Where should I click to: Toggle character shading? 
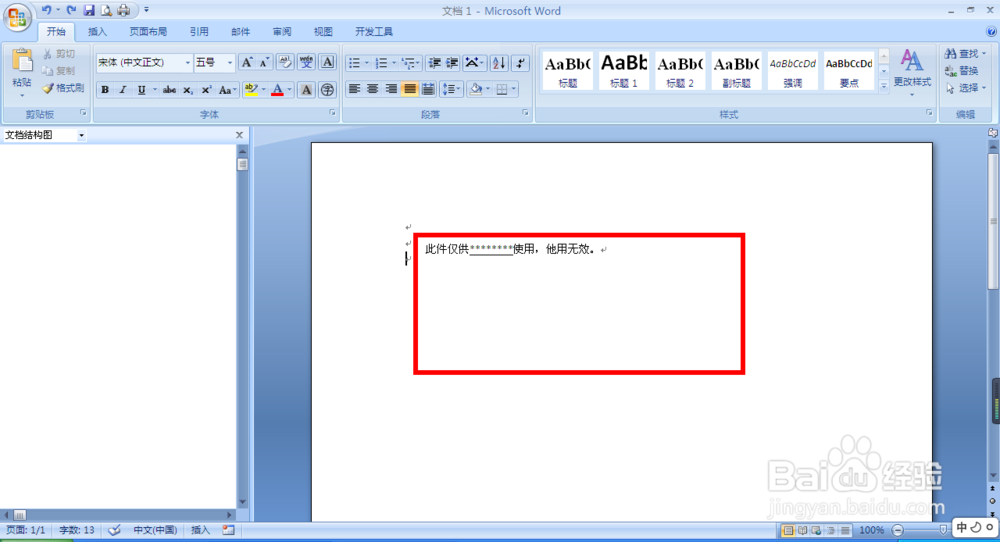[x=306, y=90]
